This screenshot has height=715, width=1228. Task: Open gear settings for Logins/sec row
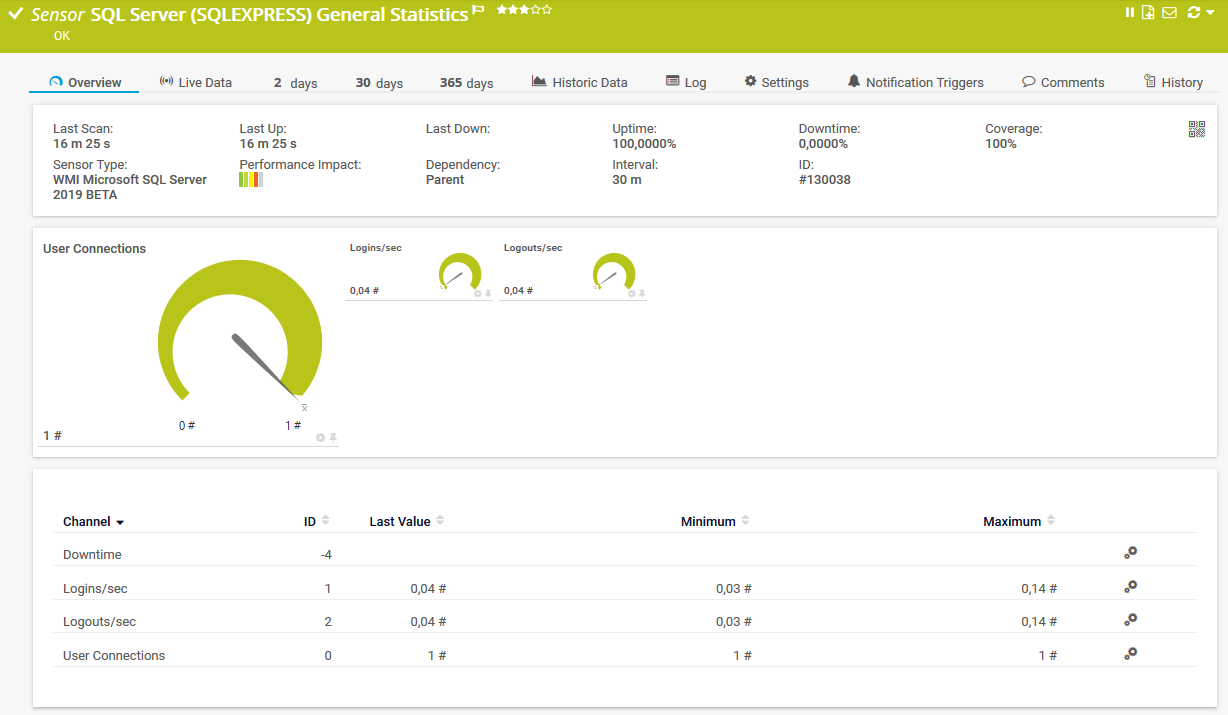[1130, 587]
